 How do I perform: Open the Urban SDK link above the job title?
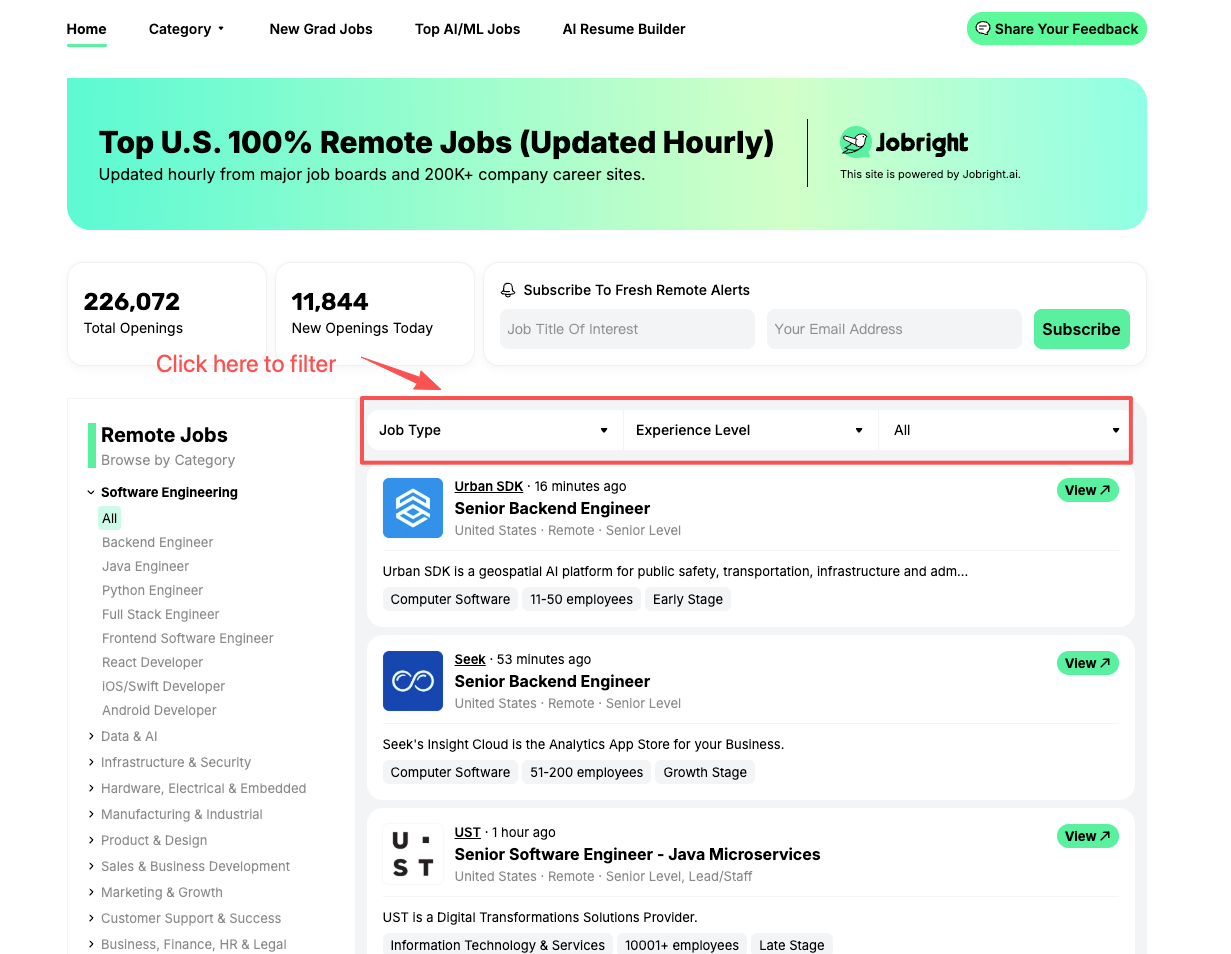click(x=489, y=486)
